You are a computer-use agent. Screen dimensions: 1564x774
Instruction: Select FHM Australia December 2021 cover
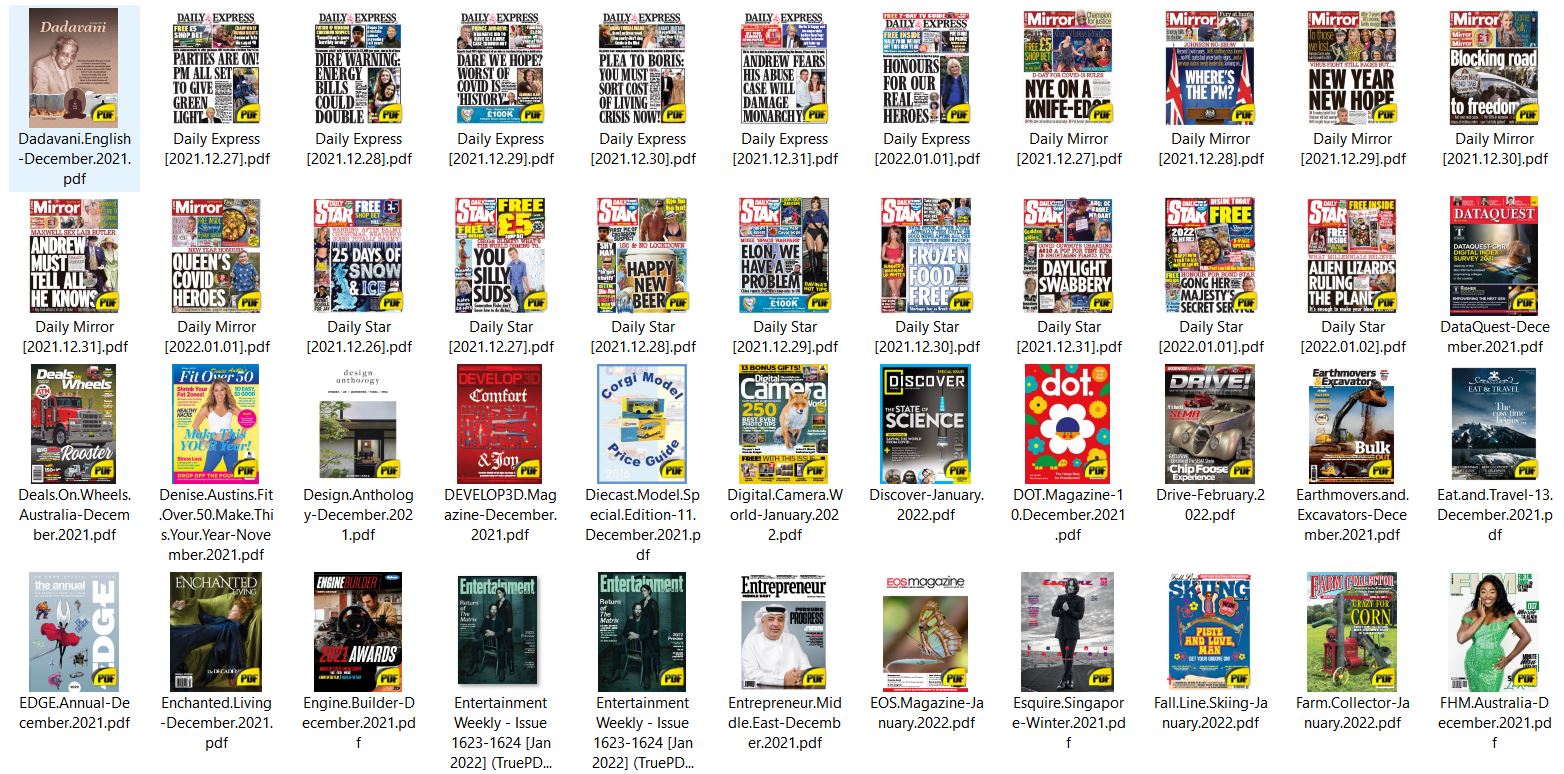[1494, 632]
